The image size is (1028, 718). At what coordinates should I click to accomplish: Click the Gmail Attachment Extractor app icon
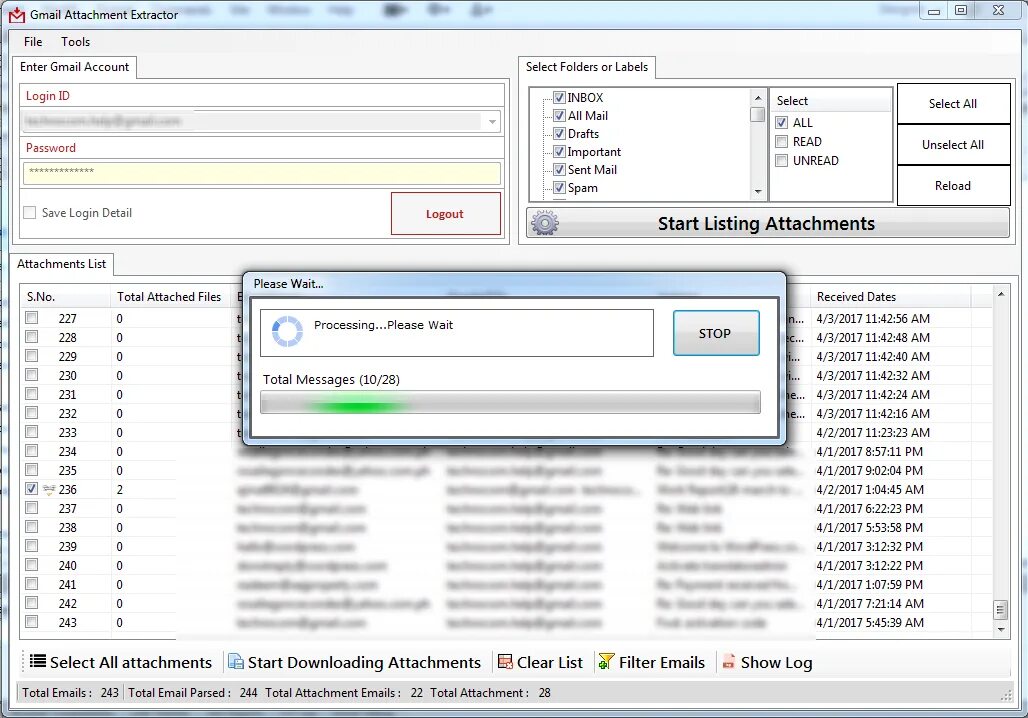point(16,14)
